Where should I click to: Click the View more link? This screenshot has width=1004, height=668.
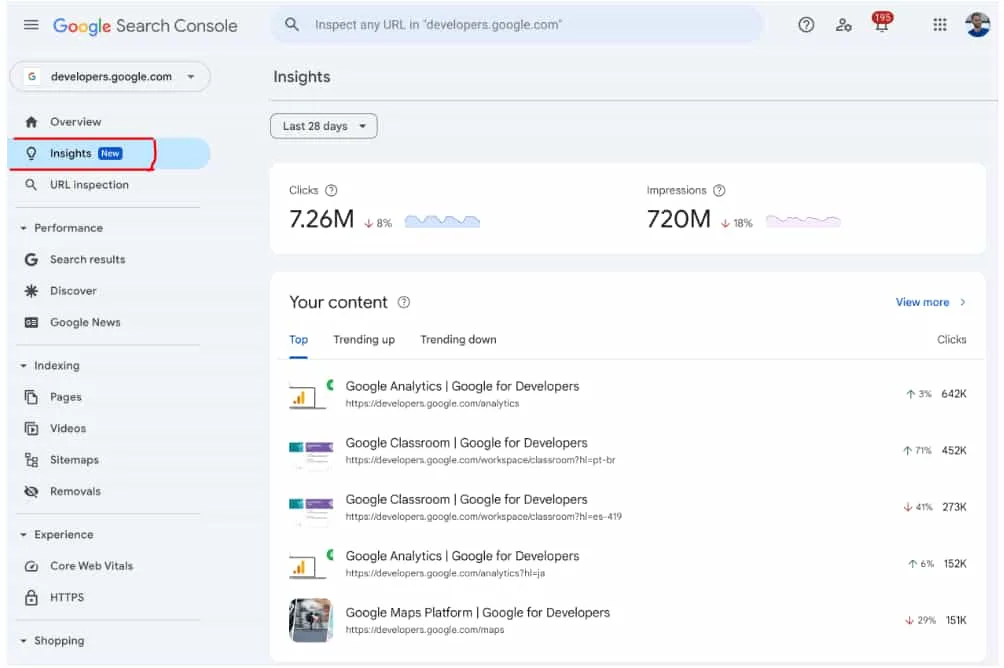[922, 302]
